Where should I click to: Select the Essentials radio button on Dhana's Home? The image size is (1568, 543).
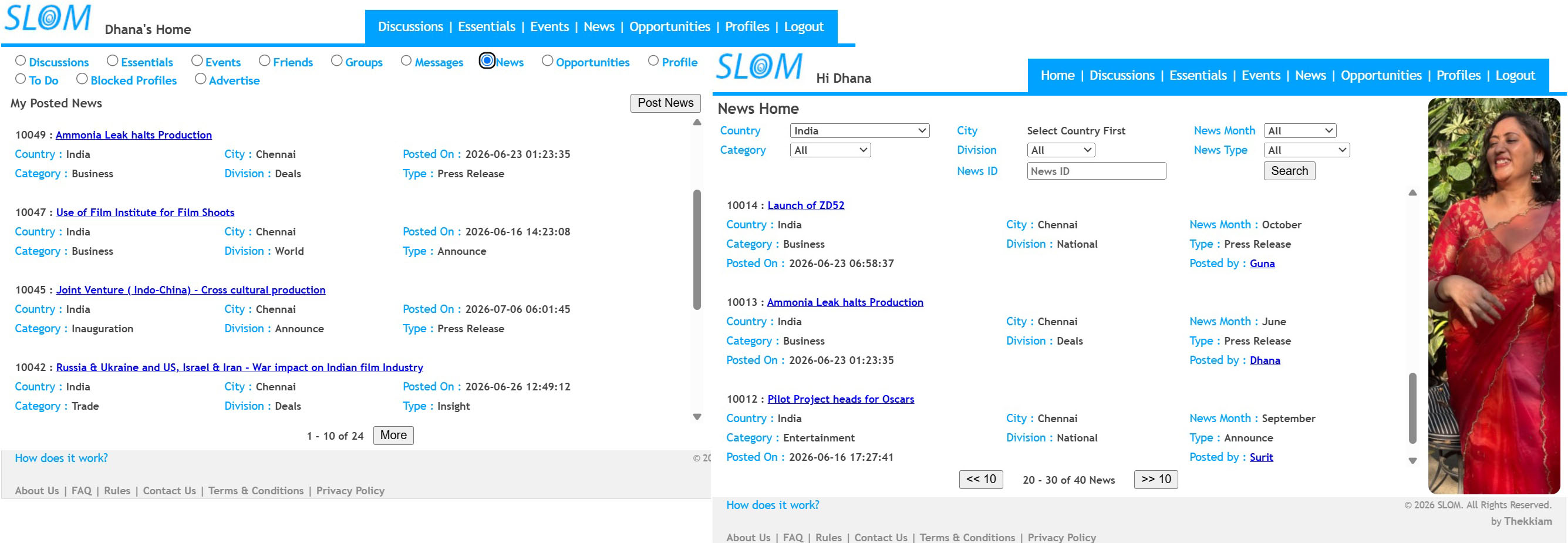(x=113, y=61)
